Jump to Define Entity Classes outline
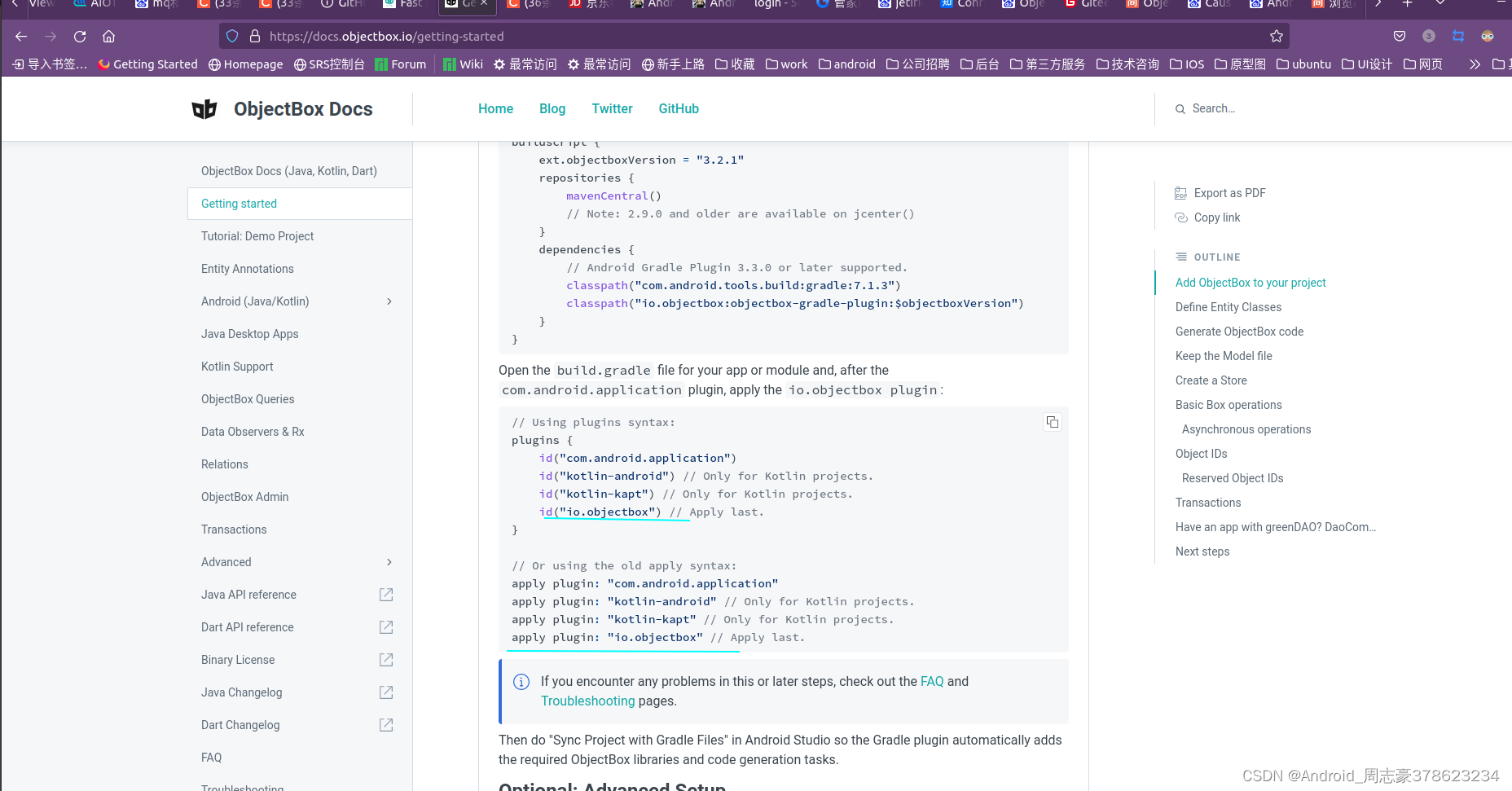Screen dimensions: 1512x791 [1228, 307]
